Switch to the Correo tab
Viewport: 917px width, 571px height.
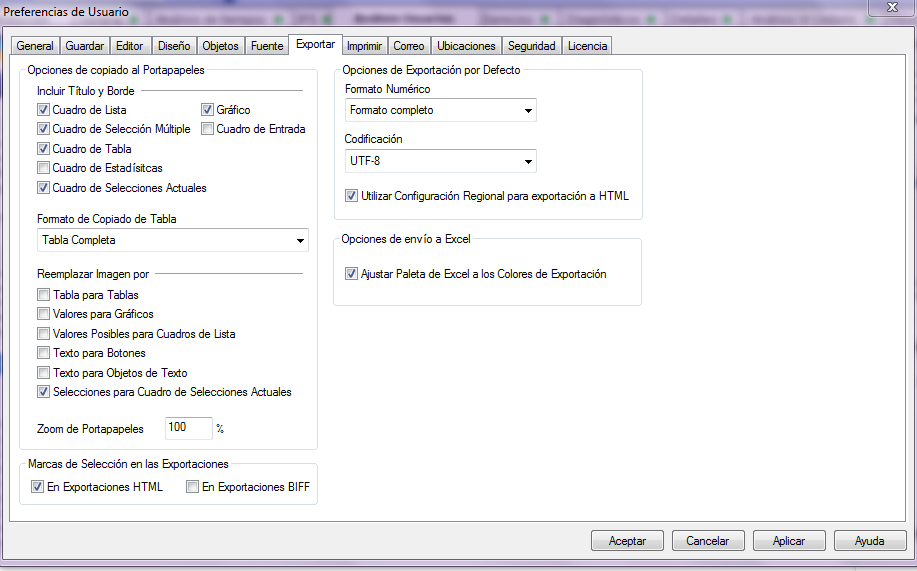[x=408, y=46]
